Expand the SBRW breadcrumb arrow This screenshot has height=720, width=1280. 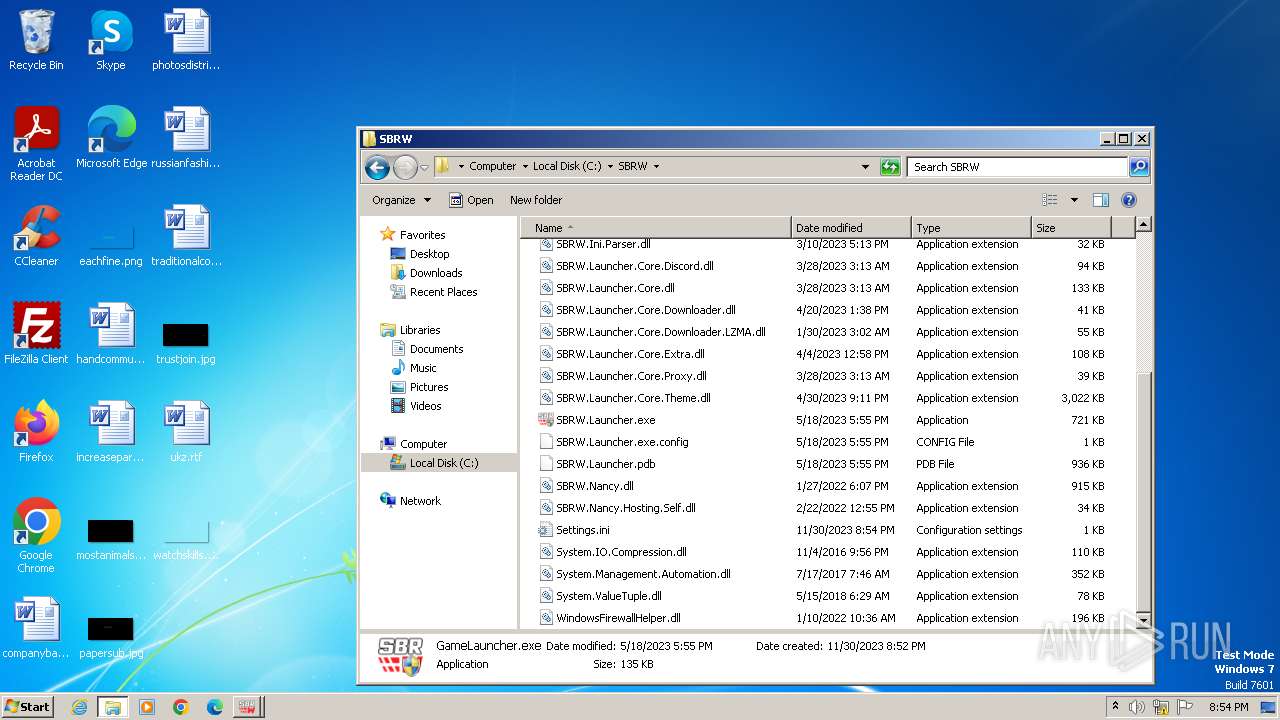[656, 167]
